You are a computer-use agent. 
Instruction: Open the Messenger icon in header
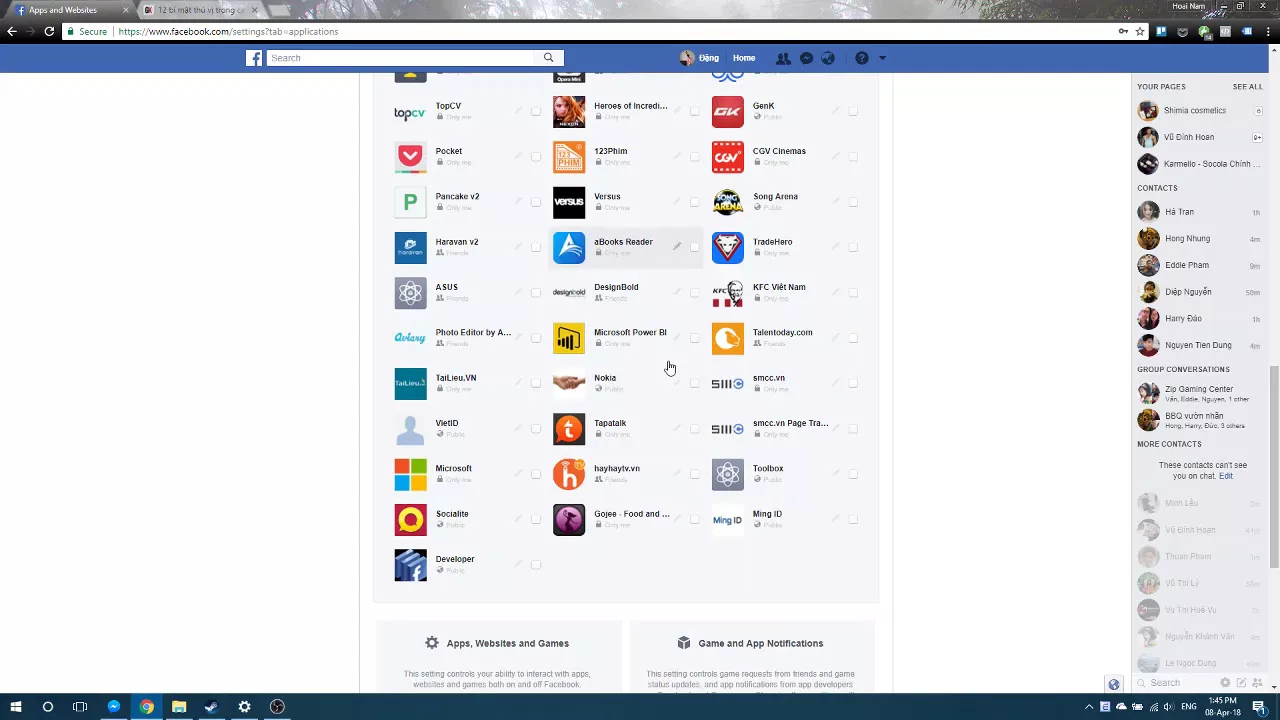click(806, 58)
